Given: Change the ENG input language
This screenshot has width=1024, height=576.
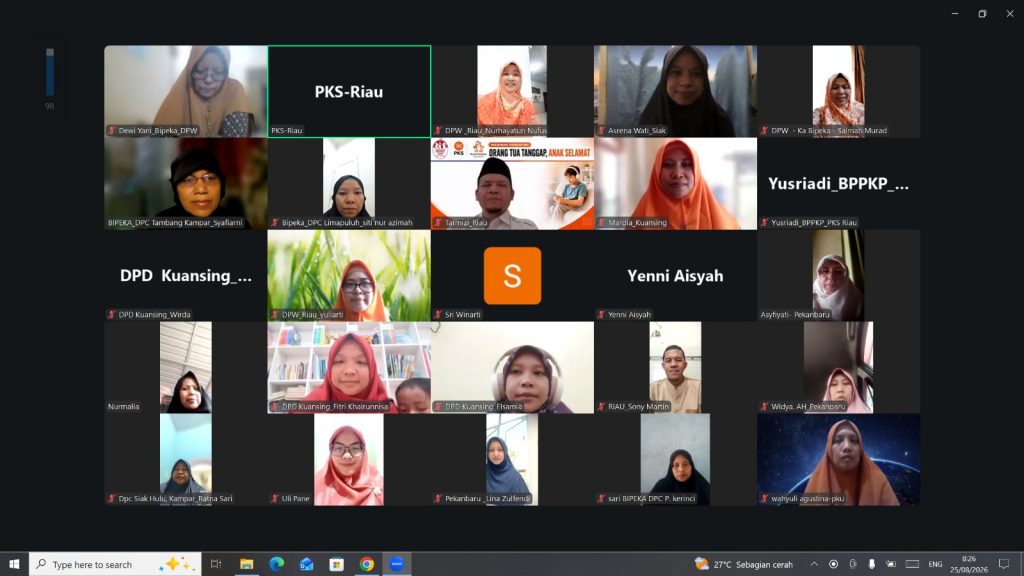Looking at the screenshot, I should [935, 564].
